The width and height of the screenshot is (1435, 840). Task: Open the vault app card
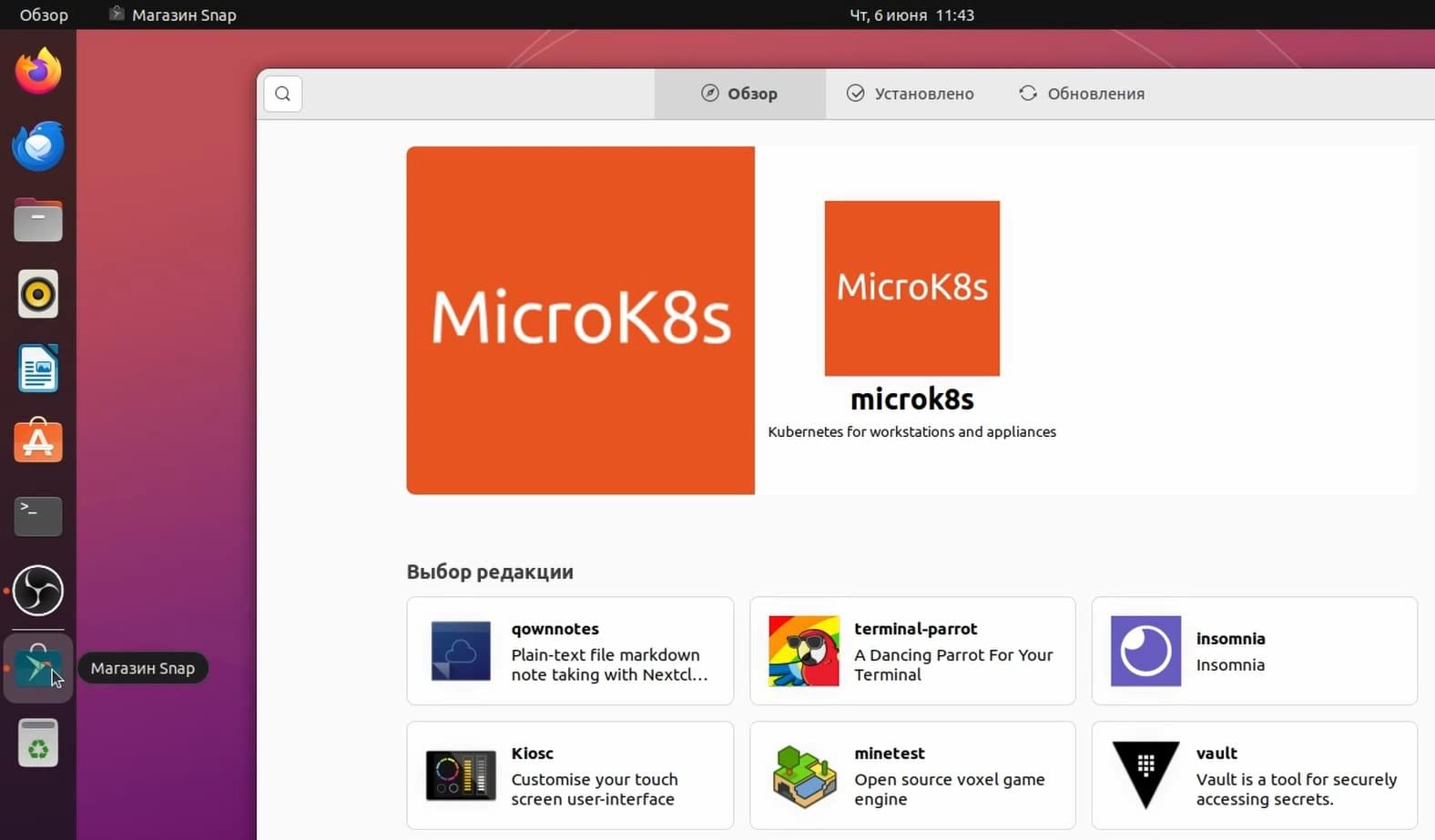(x=1255, y=775)
